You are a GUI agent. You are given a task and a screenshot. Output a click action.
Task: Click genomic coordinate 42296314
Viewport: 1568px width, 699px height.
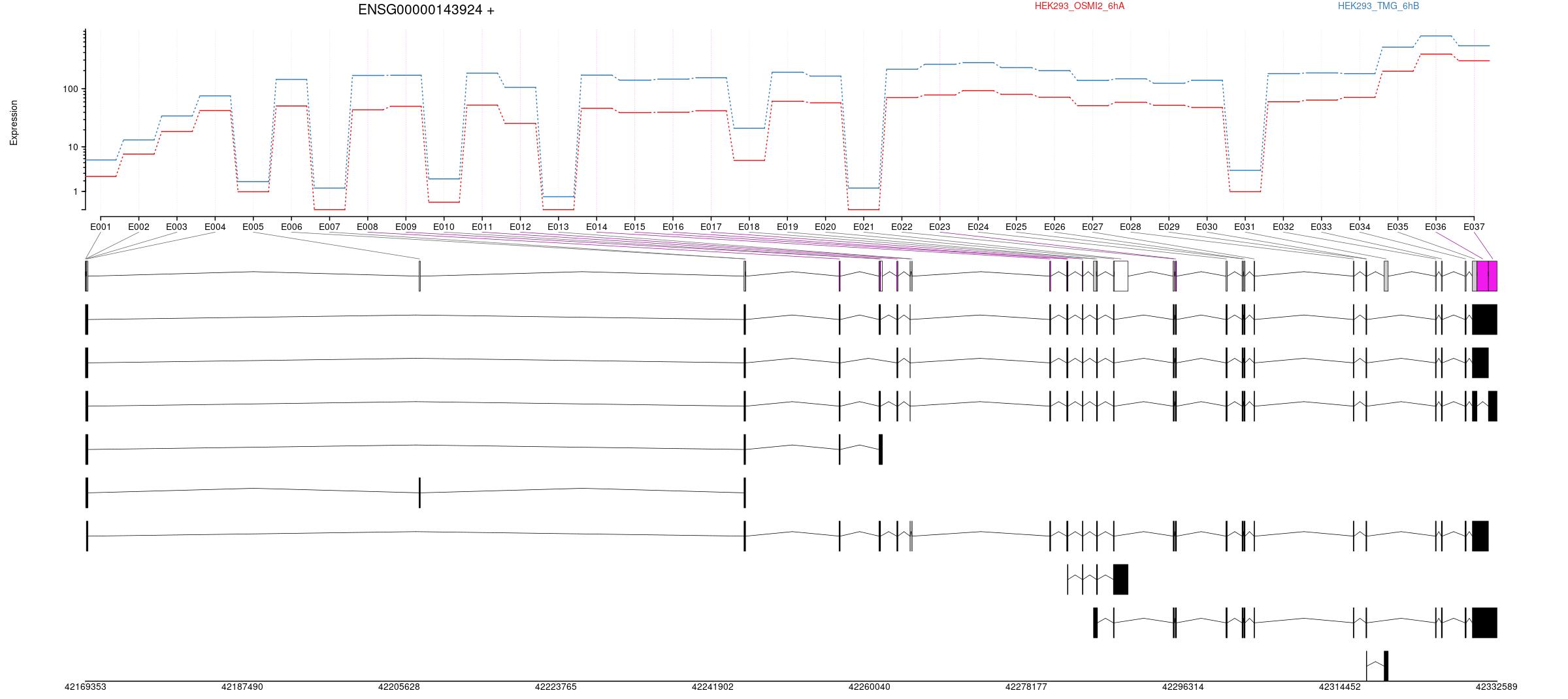pos(1183,687)
